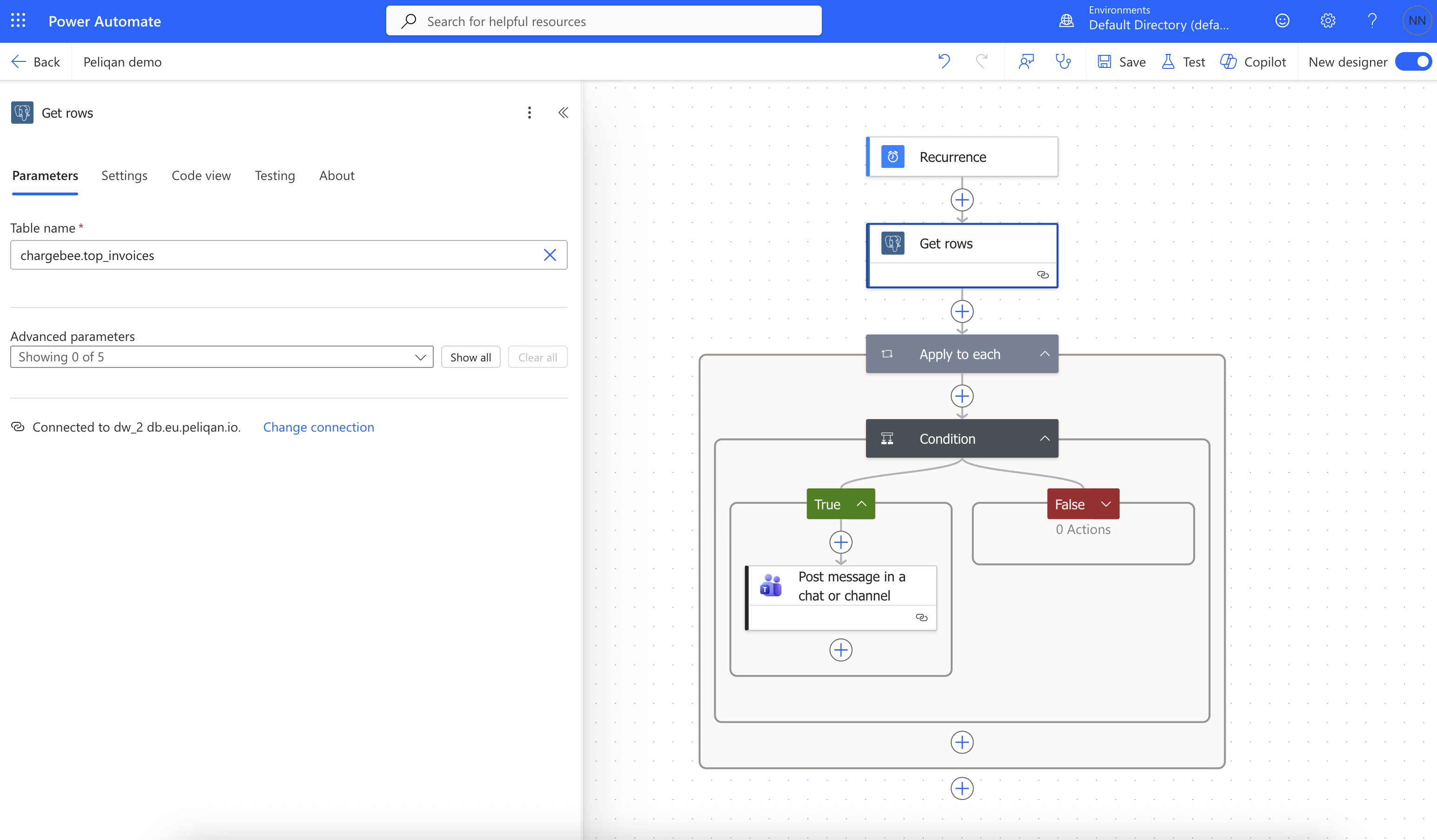Add action between Recurrence and Get rows
The height and width of the screenshot is (840, 1437).
pos(962,200)
